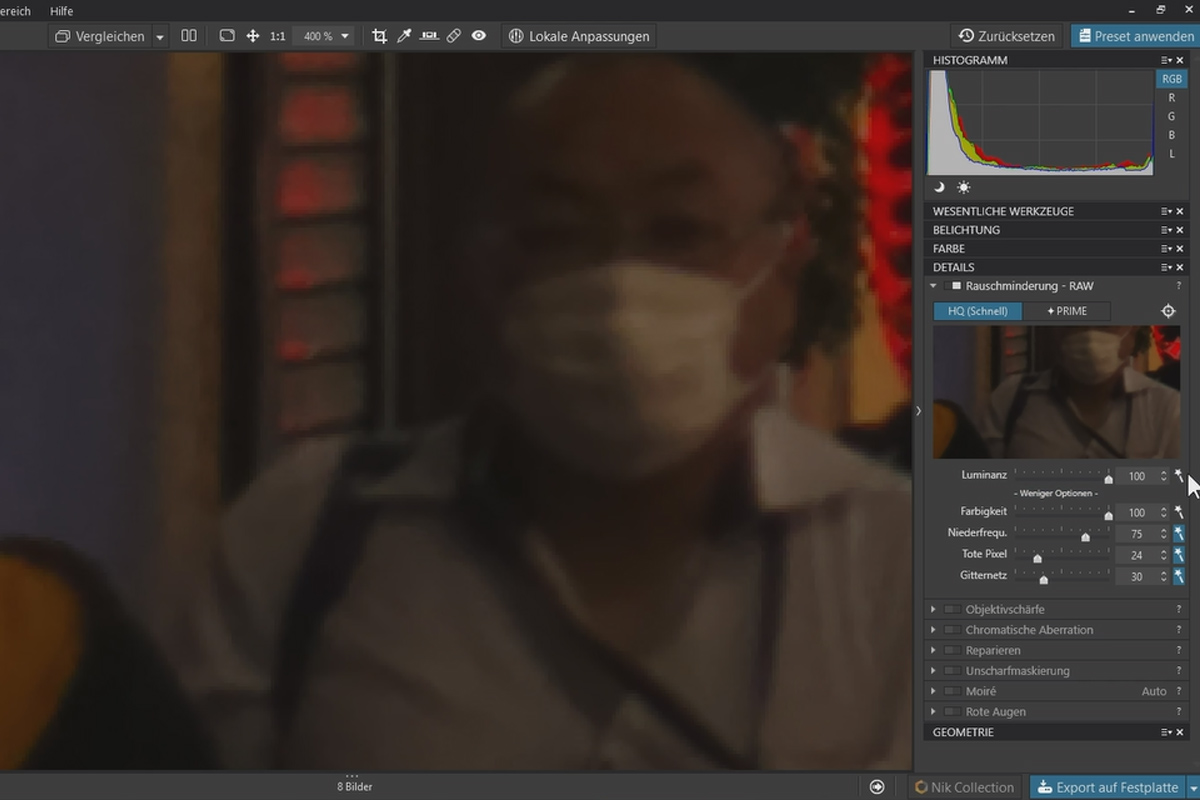This screenshot has height=800, width=1200.
Task: Toggle the Gitternetz magic wand
Action: point(1179,576)
